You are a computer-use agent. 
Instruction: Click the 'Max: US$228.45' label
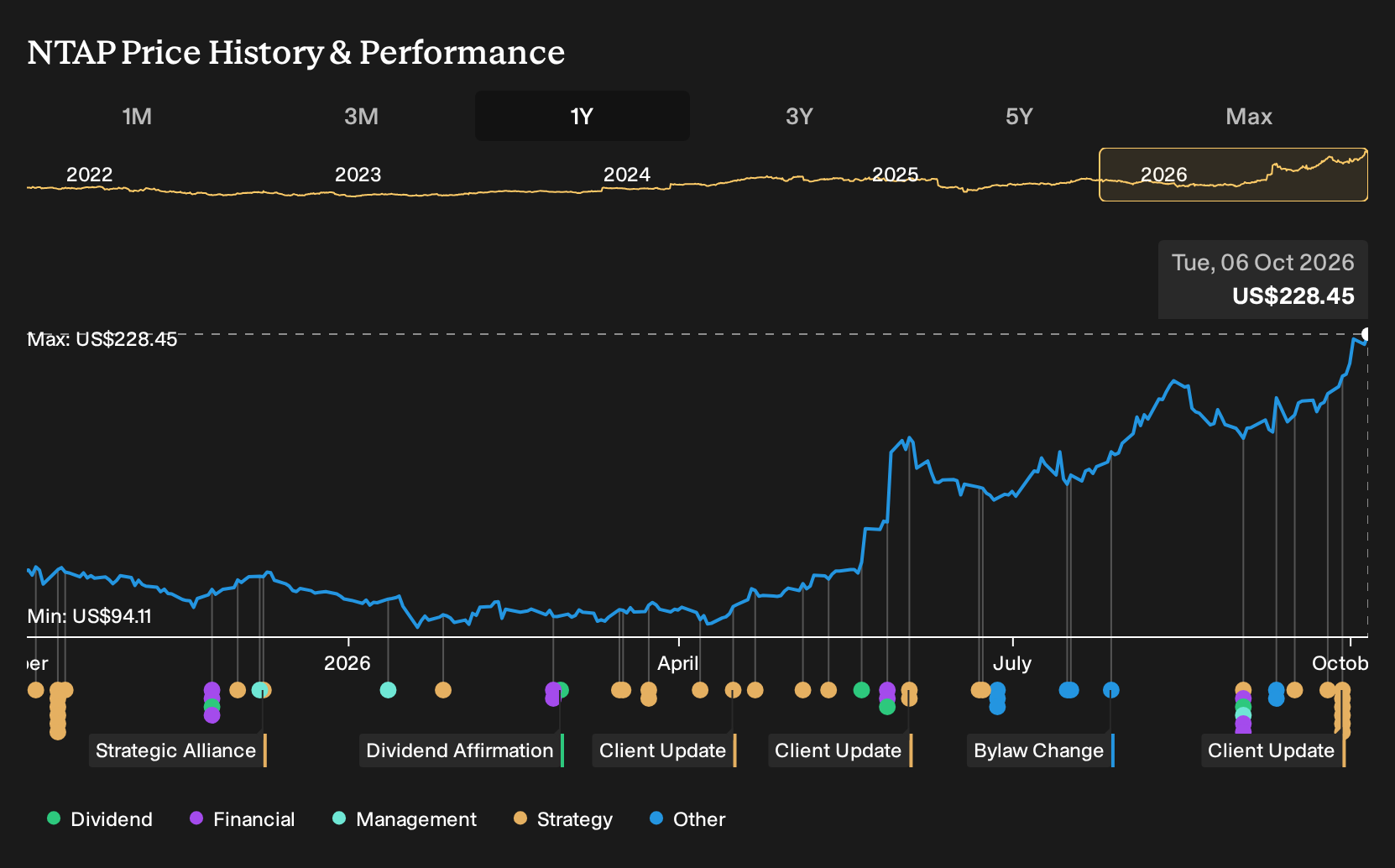pyautogui.click(x=102, y=339)
